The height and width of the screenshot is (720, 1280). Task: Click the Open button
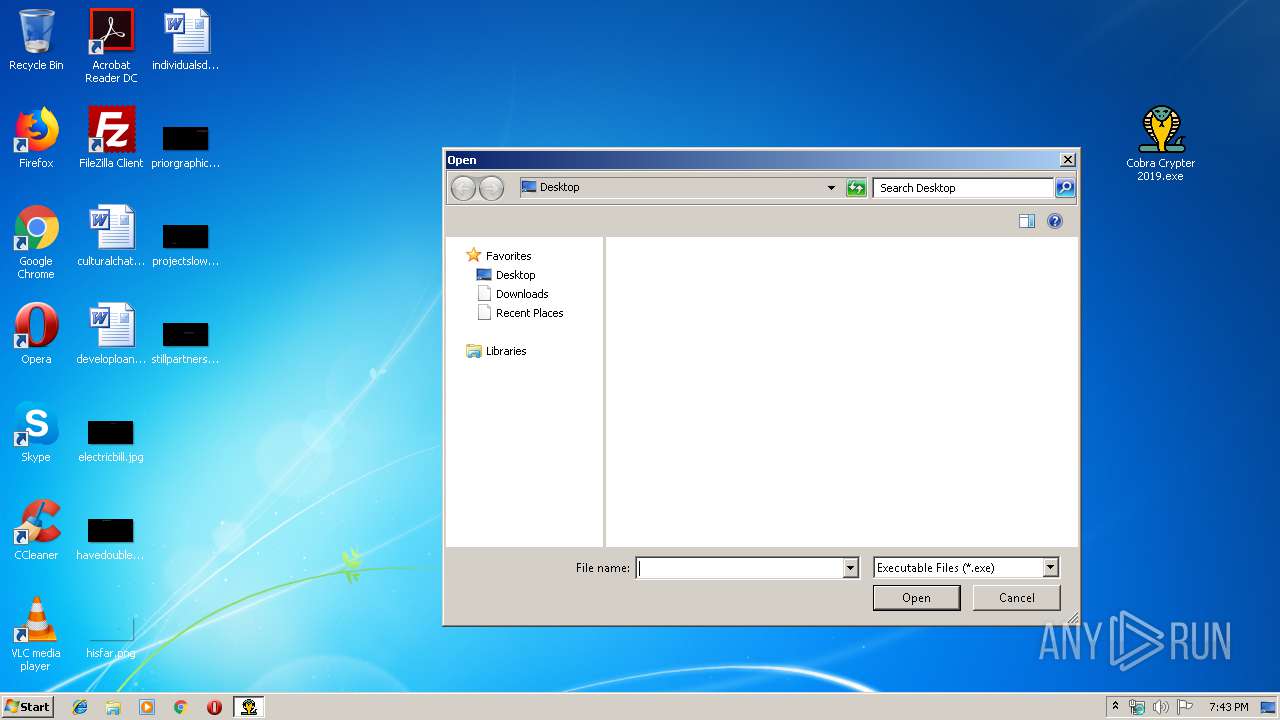pyautogui.click(x=916, y=598)
